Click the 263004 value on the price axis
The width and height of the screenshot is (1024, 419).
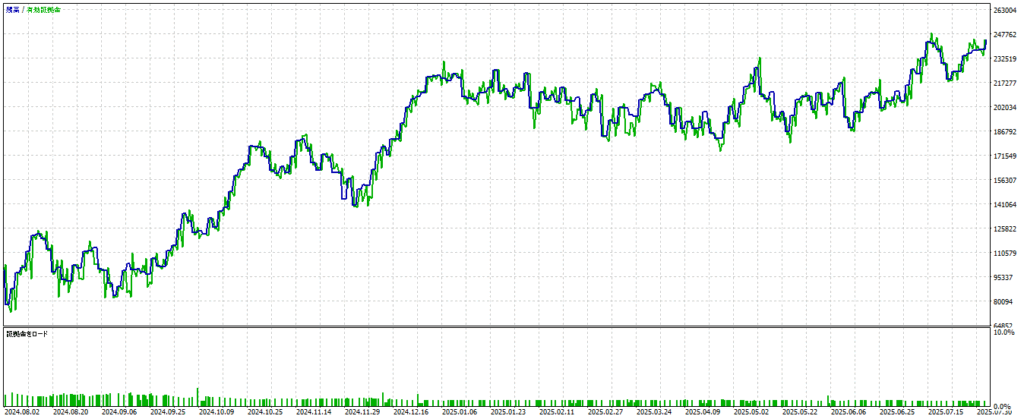coord(1003,11)
